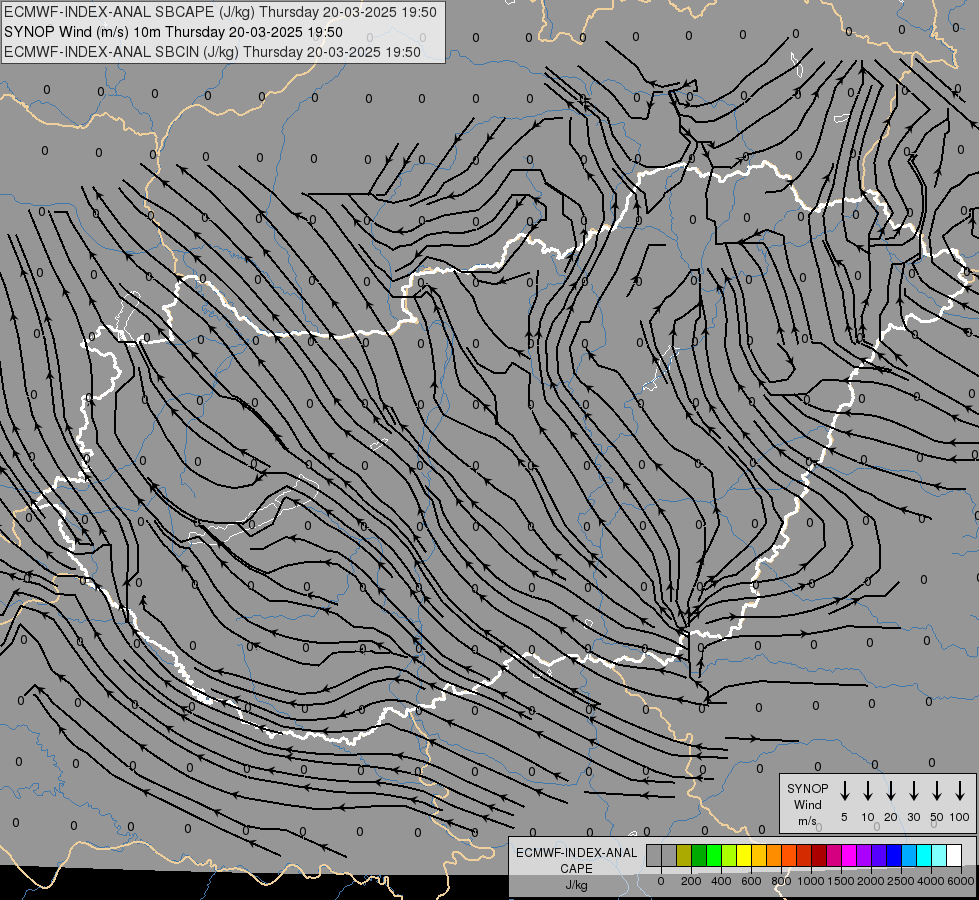979x900 pixels.
Task: Select the dark green CAPE swatch
Action: tap(699, 855)
